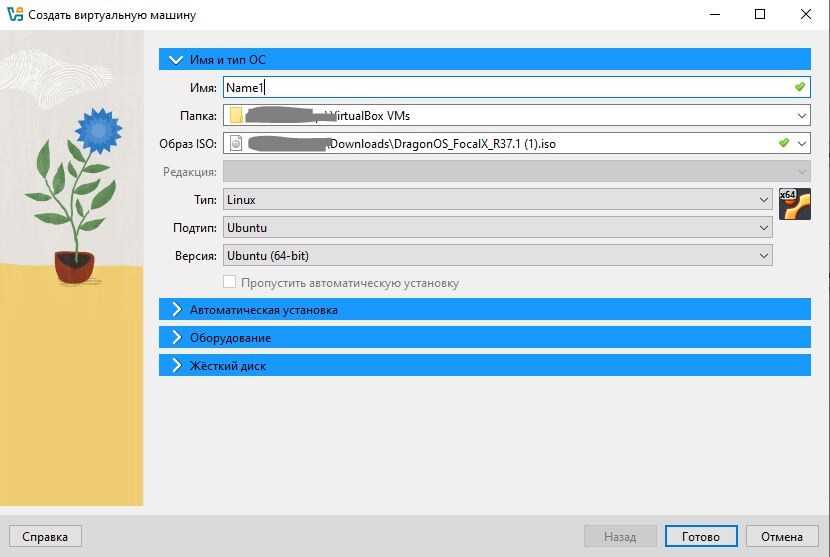Expand the Автоматическая установка section
Screen dimensions: 830x557
point(485,310)
